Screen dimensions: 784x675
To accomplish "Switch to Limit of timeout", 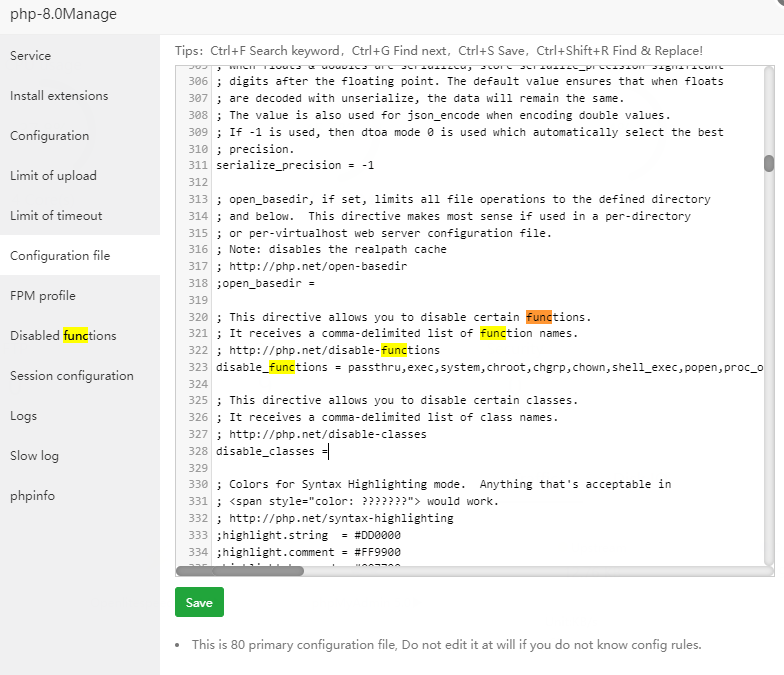I will 56,216.
